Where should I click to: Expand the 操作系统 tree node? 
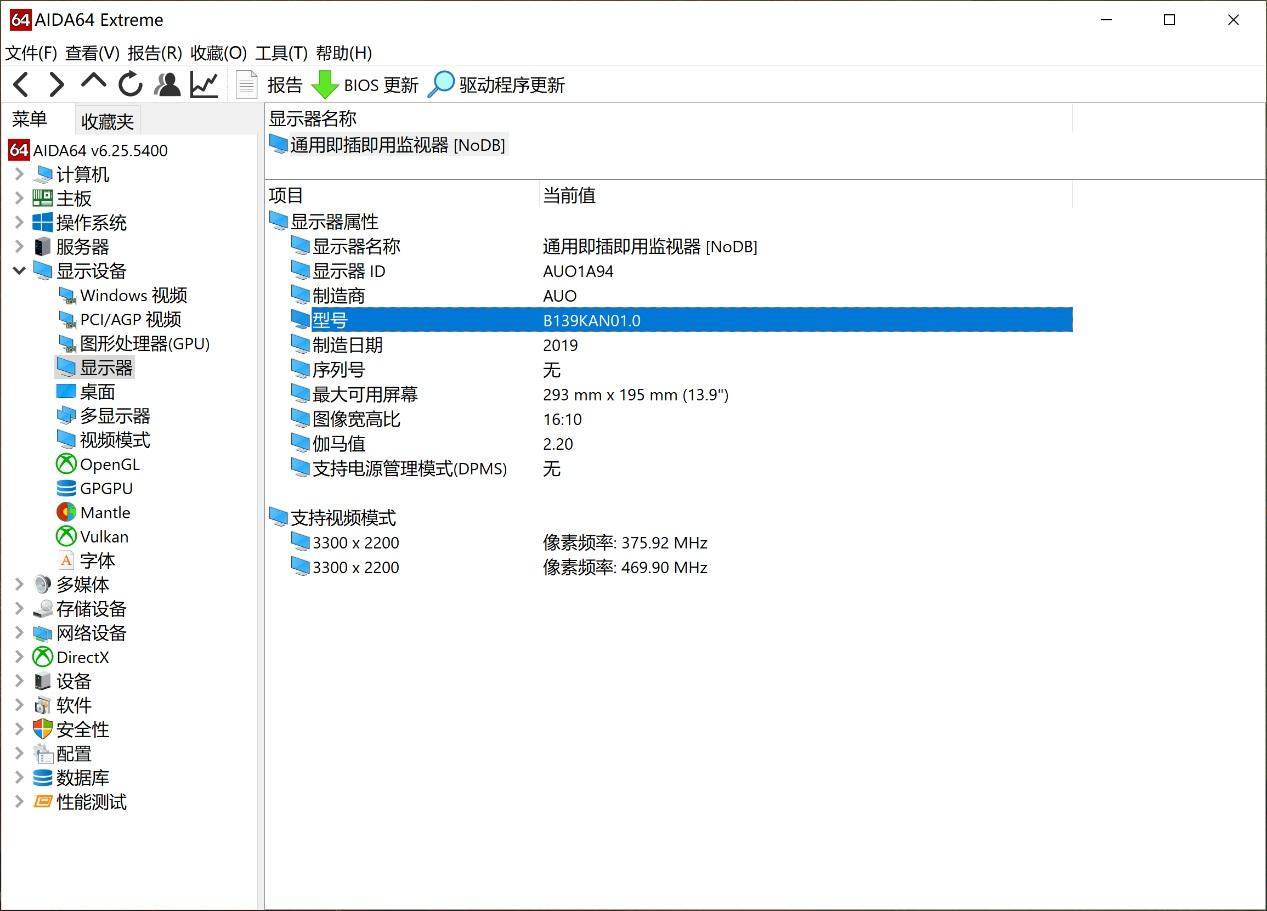19,222
